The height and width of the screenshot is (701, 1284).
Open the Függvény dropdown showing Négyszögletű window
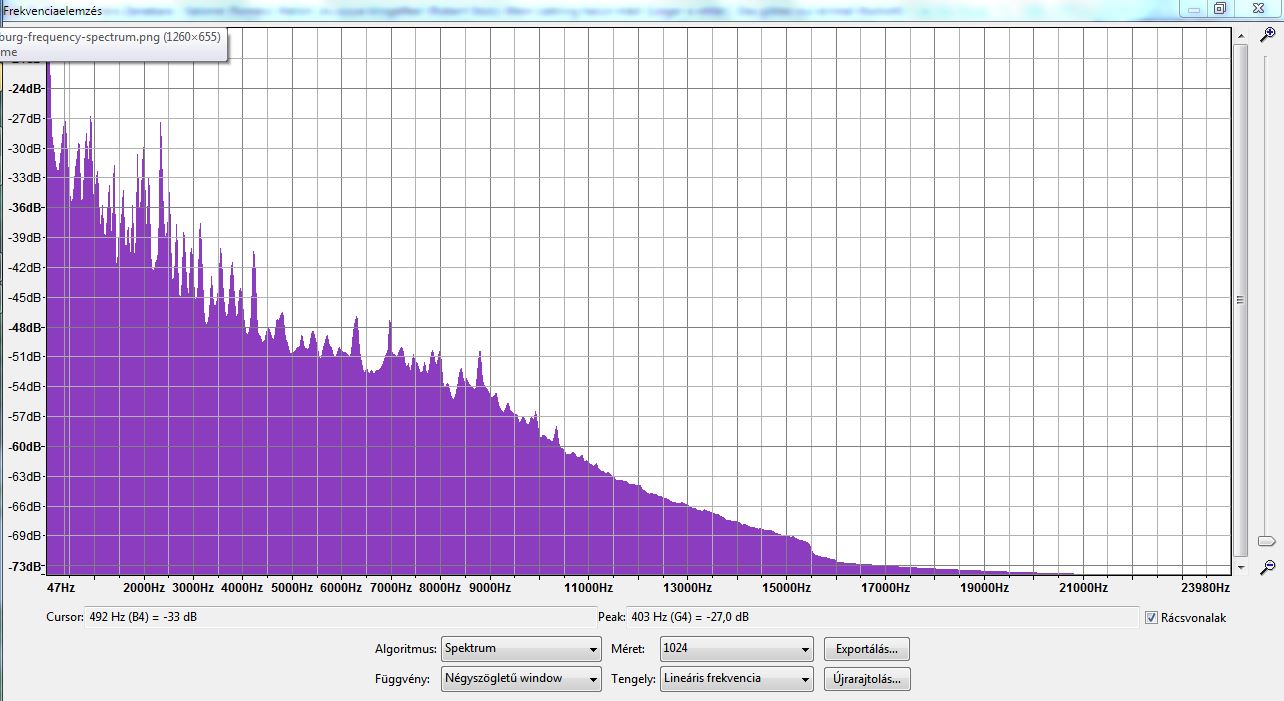(x=521, y=678)
